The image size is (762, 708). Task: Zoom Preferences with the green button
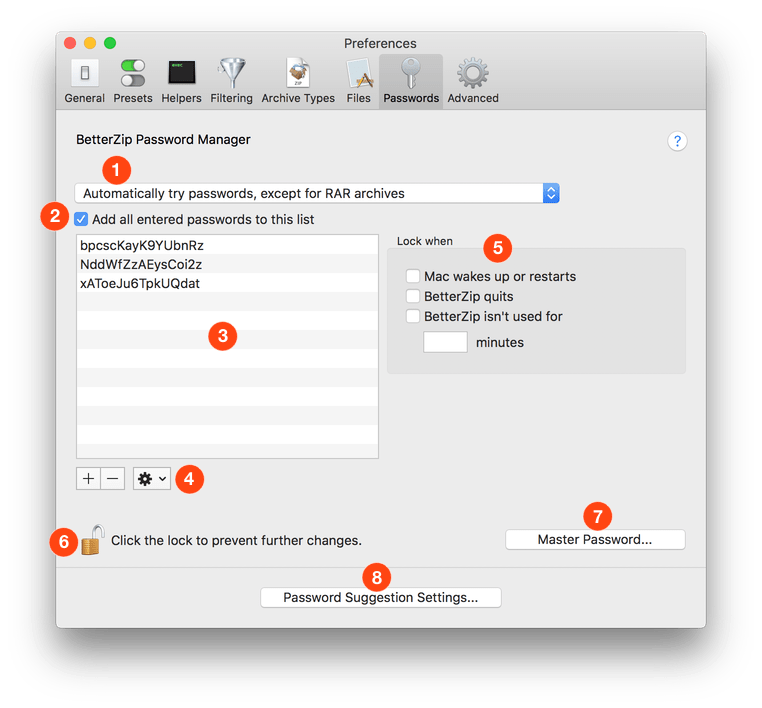[110, 43]
